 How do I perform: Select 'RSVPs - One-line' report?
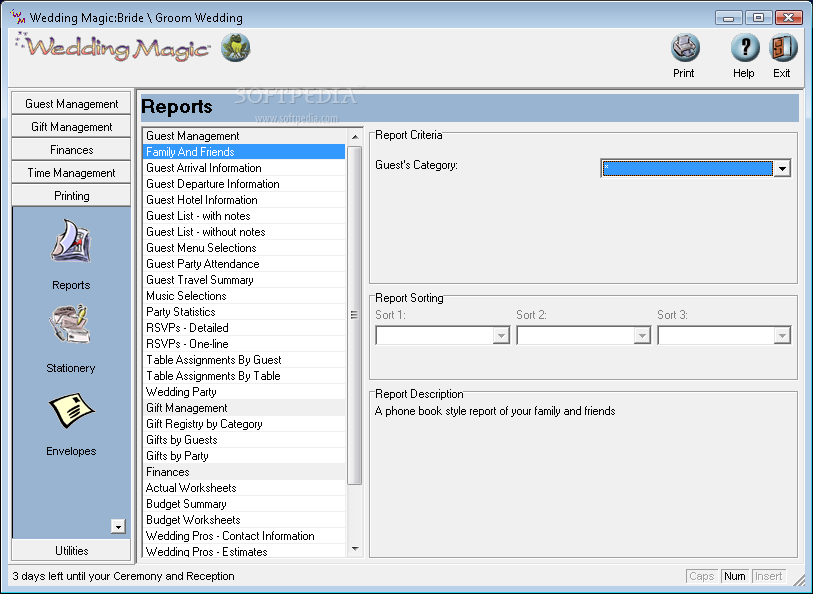click(x=244, y=344)
